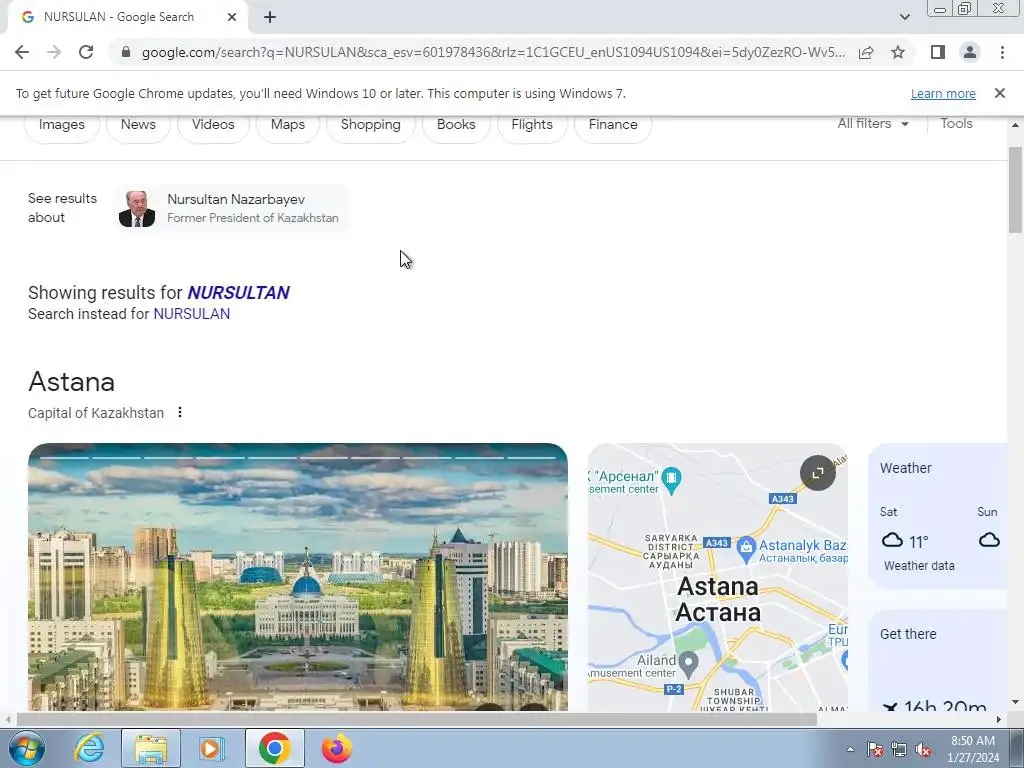
Task: Switch to the Books filter
Action: pyautogui.click(x=456, y=124)
